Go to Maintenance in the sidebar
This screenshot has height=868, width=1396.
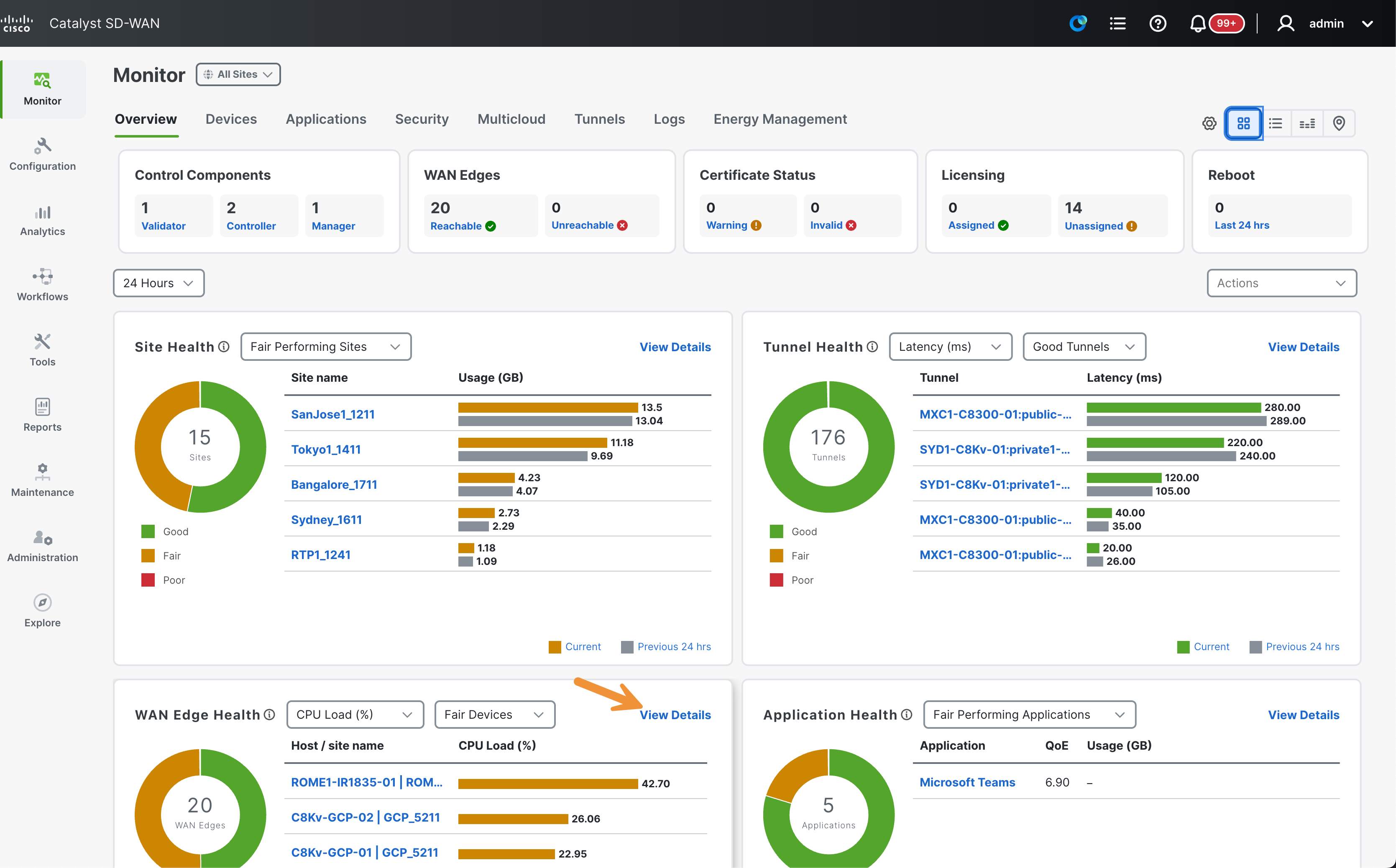pos(43,480)
